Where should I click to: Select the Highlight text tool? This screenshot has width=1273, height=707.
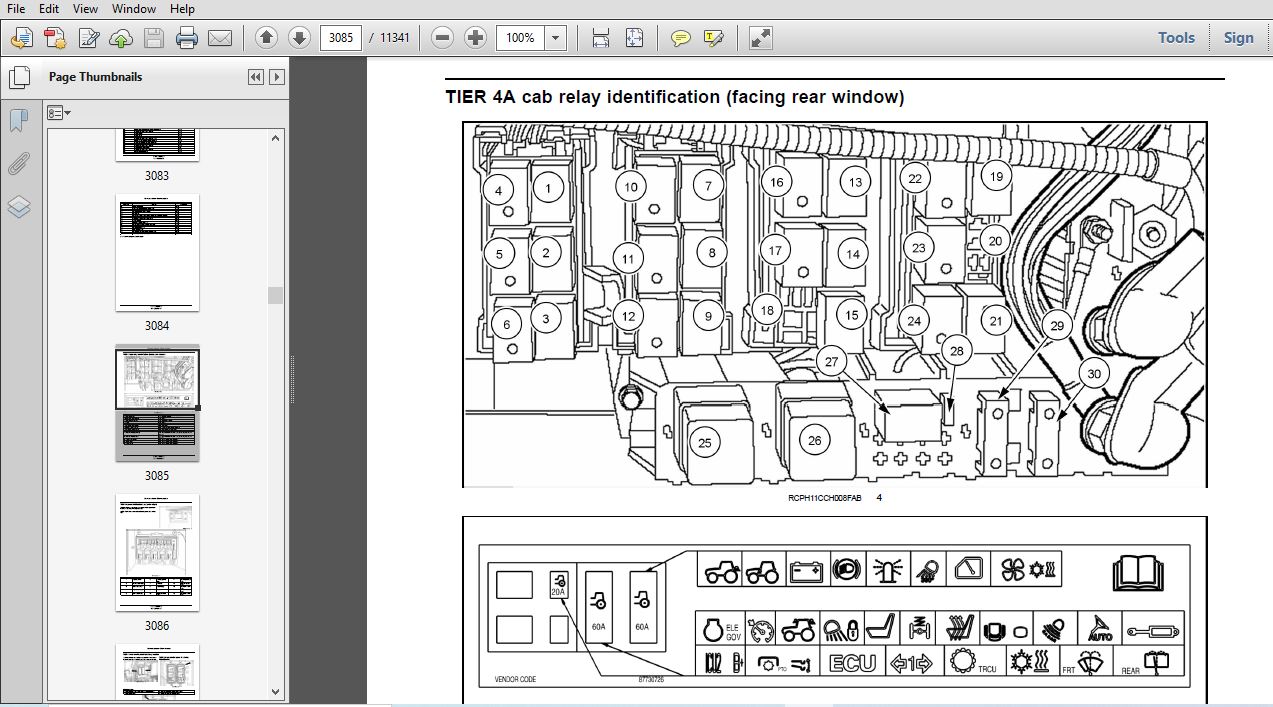pos(713,38)
